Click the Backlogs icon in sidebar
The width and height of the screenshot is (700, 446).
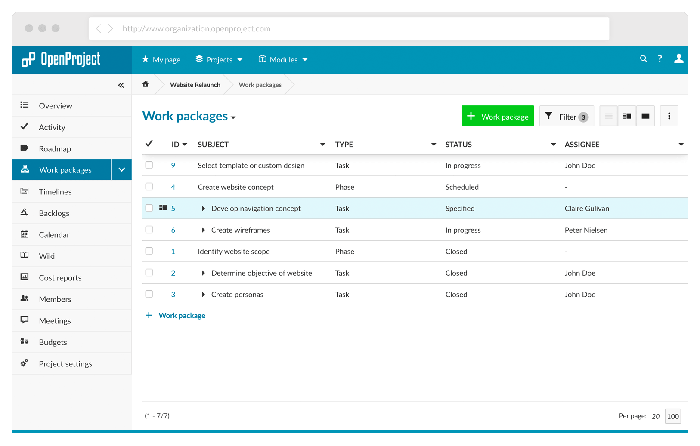tap(25, 213)
